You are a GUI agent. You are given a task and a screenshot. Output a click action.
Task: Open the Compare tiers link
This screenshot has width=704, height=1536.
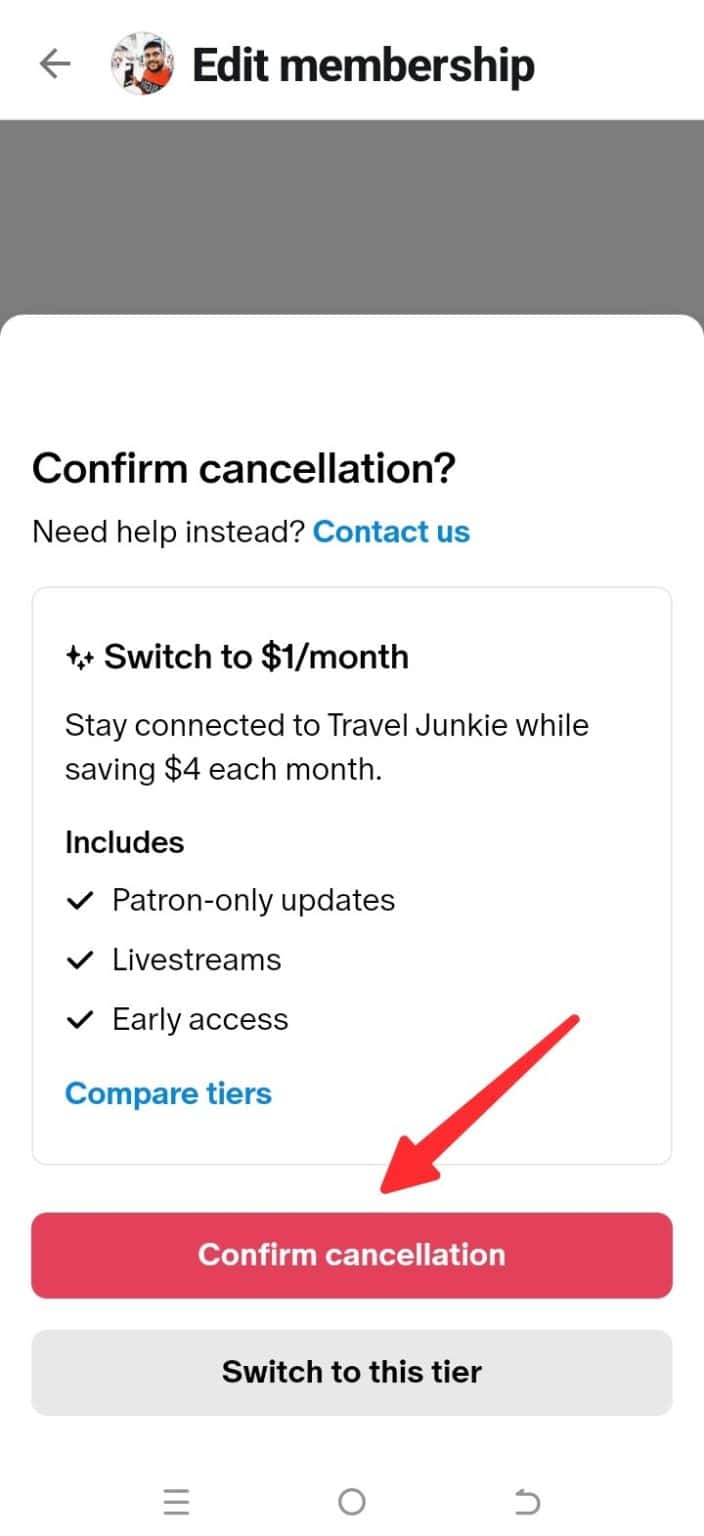coord(168,1093)
